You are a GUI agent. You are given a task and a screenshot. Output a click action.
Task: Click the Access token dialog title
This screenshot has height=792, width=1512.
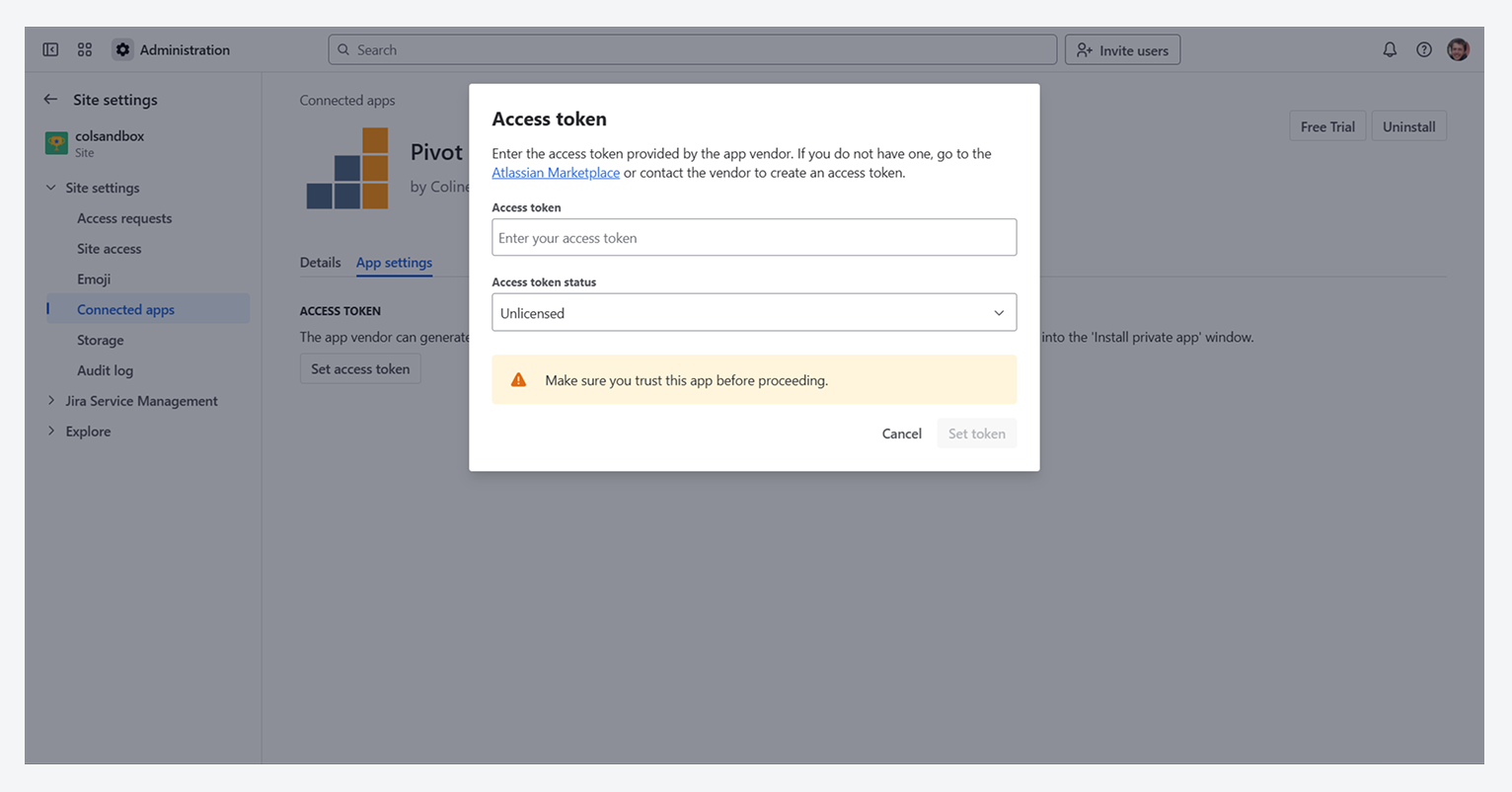click(x=550, y=119)
